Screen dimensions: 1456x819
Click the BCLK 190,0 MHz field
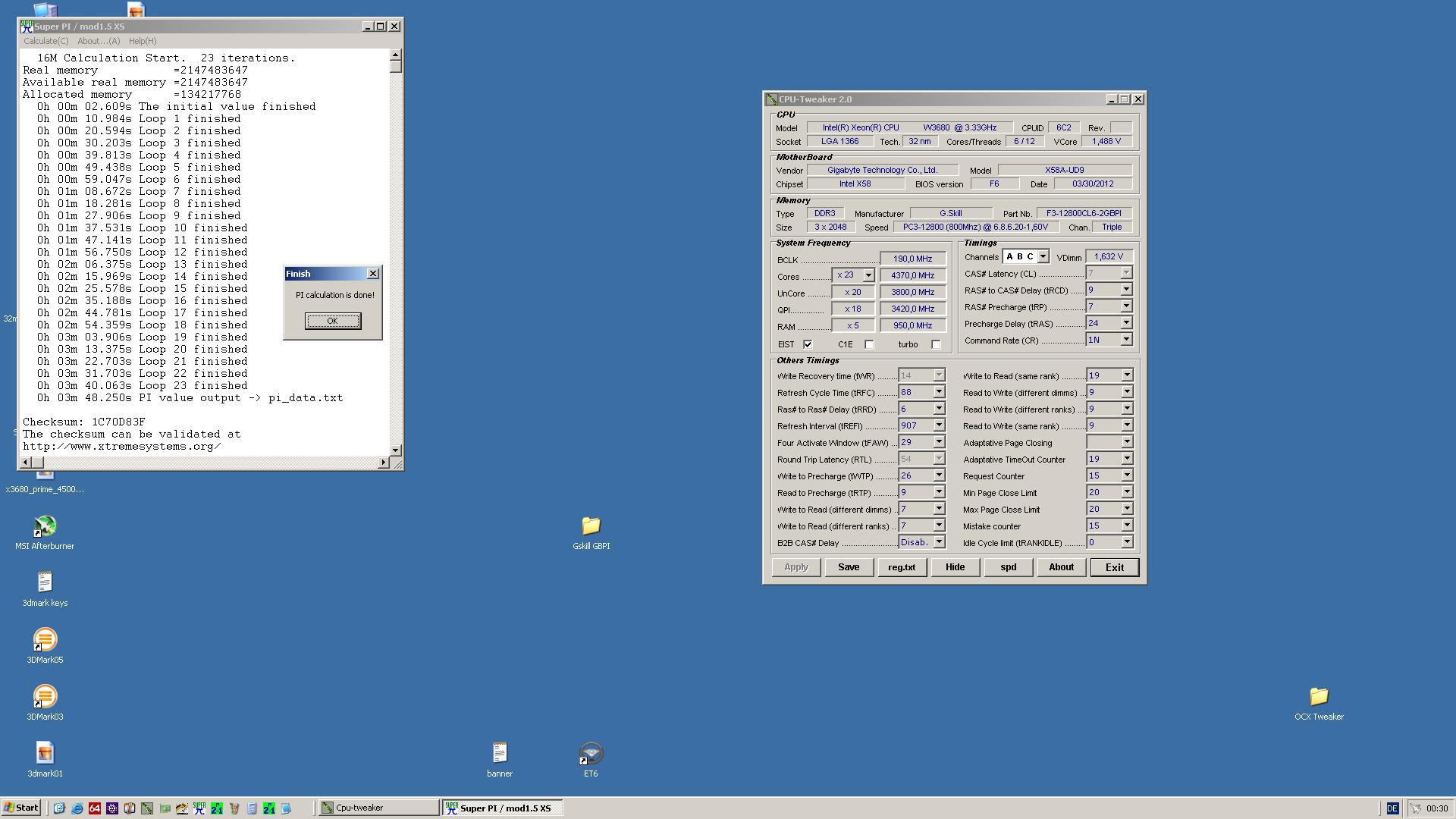912,259
